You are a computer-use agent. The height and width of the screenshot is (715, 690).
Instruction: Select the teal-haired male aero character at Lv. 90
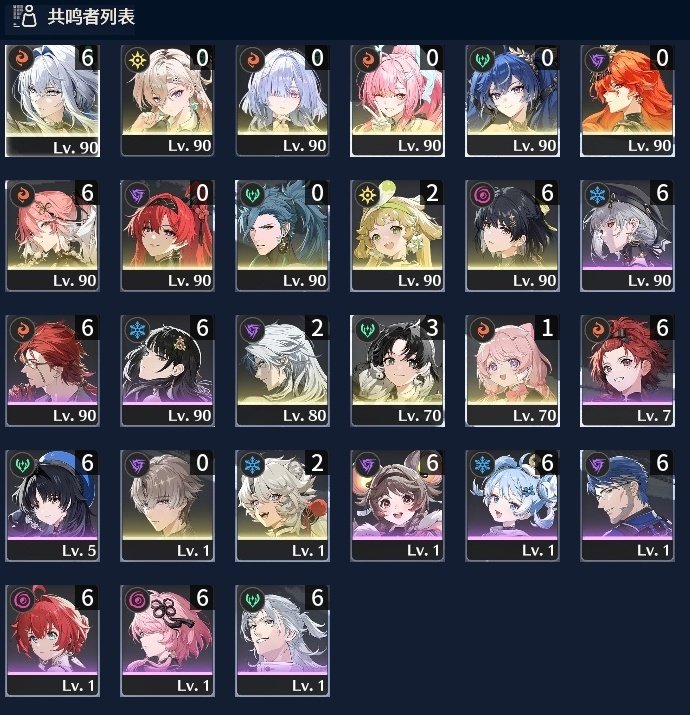coord(282,235)
